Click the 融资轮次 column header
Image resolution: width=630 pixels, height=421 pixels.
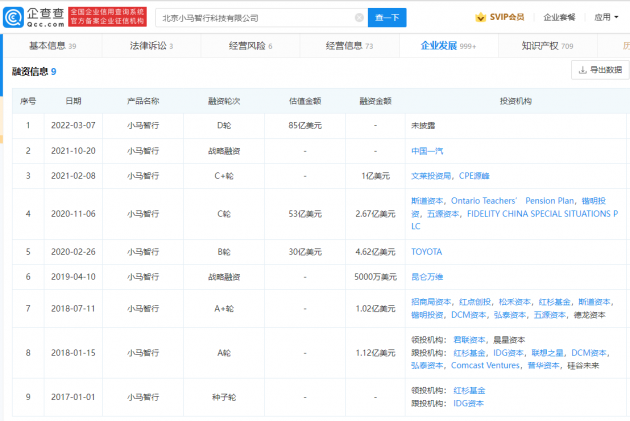(224, 101)
